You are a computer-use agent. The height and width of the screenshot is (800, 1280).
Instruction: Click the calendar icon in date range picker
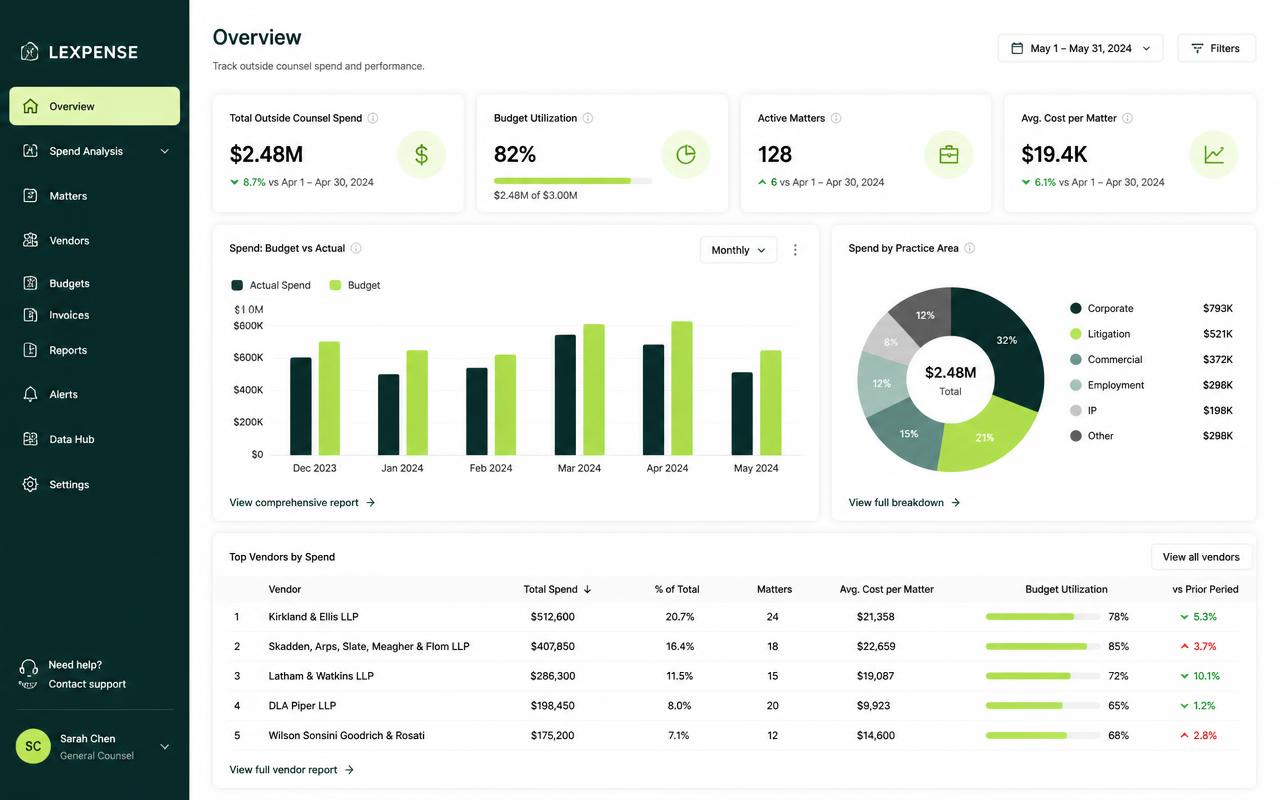(x=1017, y=48)
